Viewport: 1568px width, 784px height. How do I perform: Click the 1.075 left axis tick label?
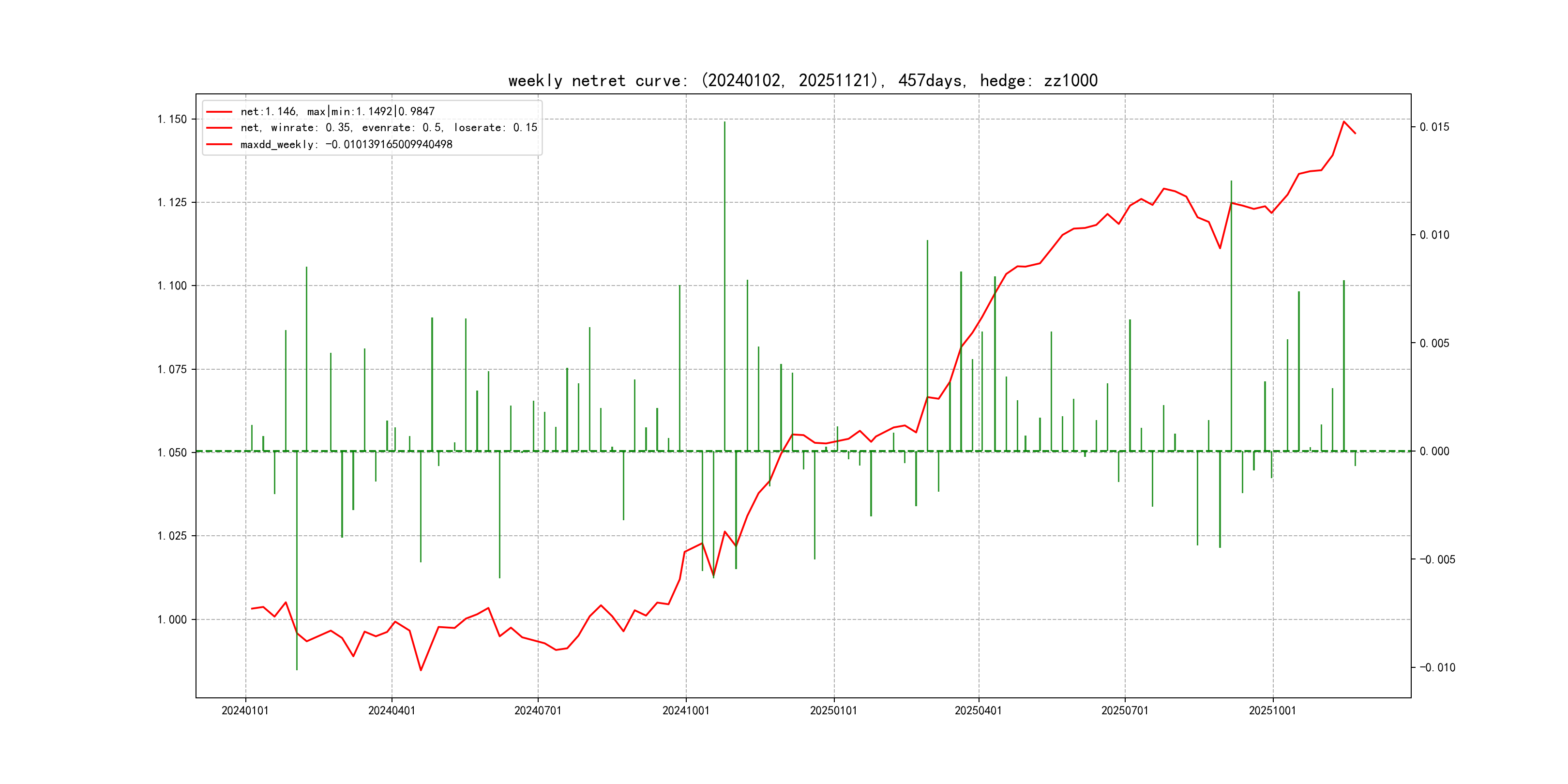click(172, 369)
